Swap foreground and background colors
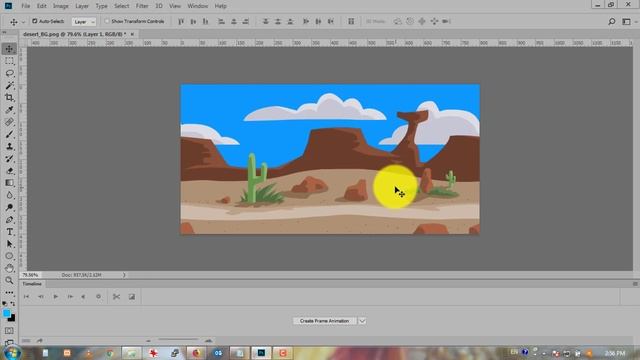Image resolution: width=640 pixels, height=360 pixels. click(13, 304)
